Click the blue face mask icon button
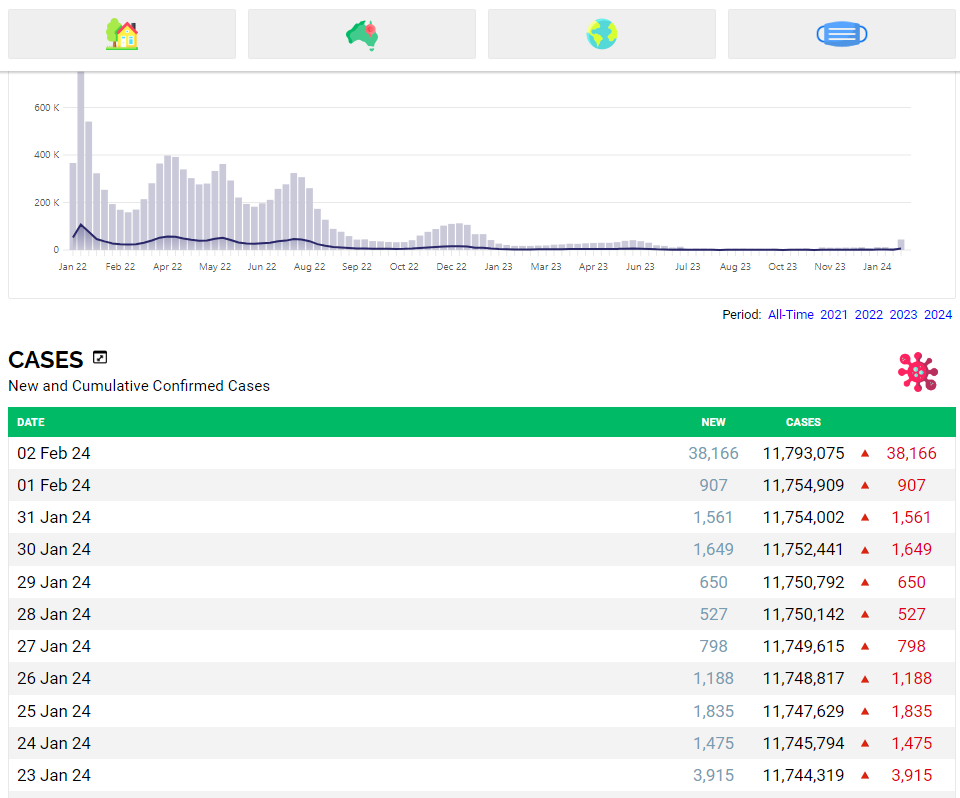This screenshot has height=798, width=960. pos(841,34)
